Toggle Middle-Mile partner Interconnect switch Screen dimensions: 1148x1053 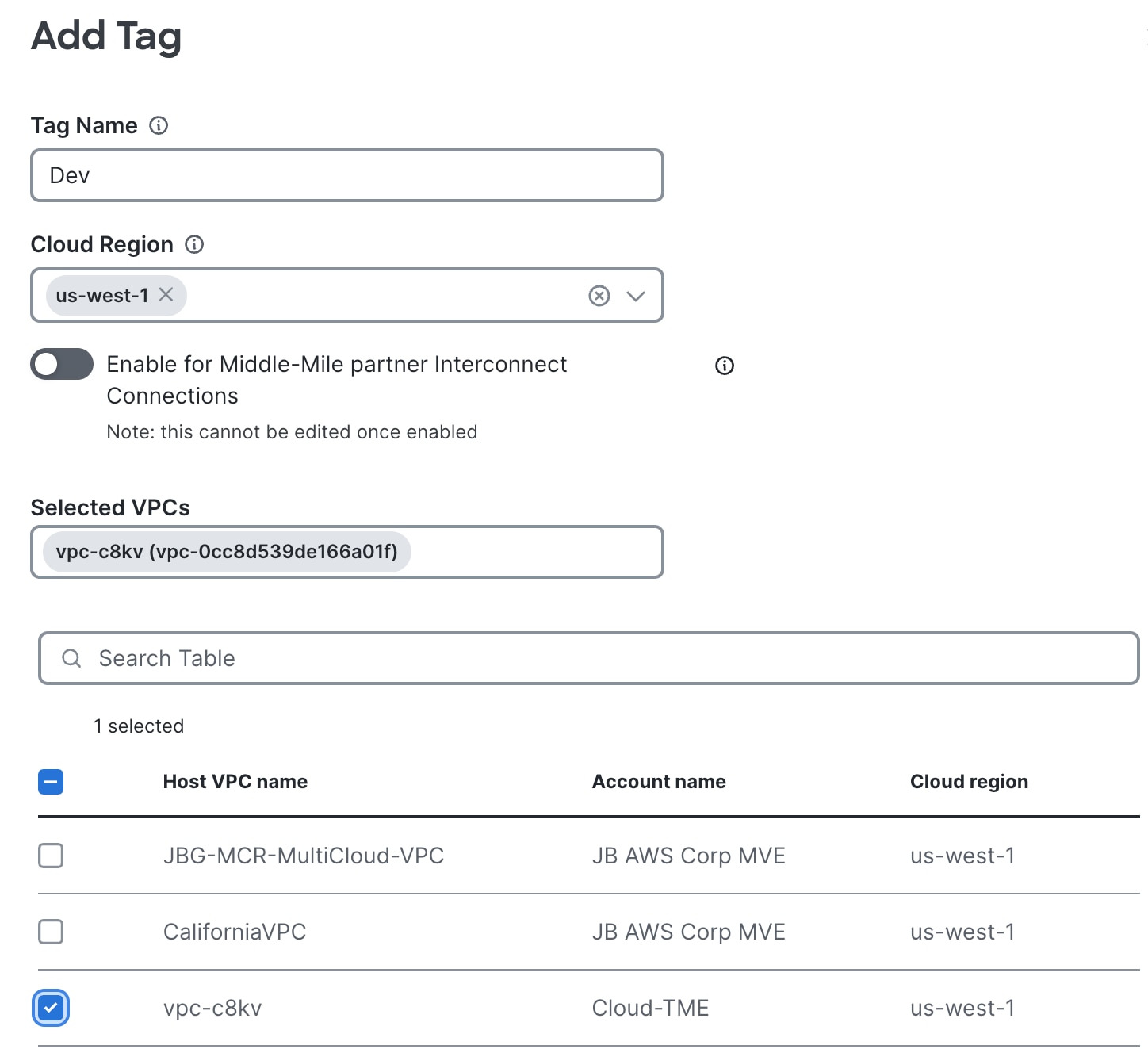[62, 364]
